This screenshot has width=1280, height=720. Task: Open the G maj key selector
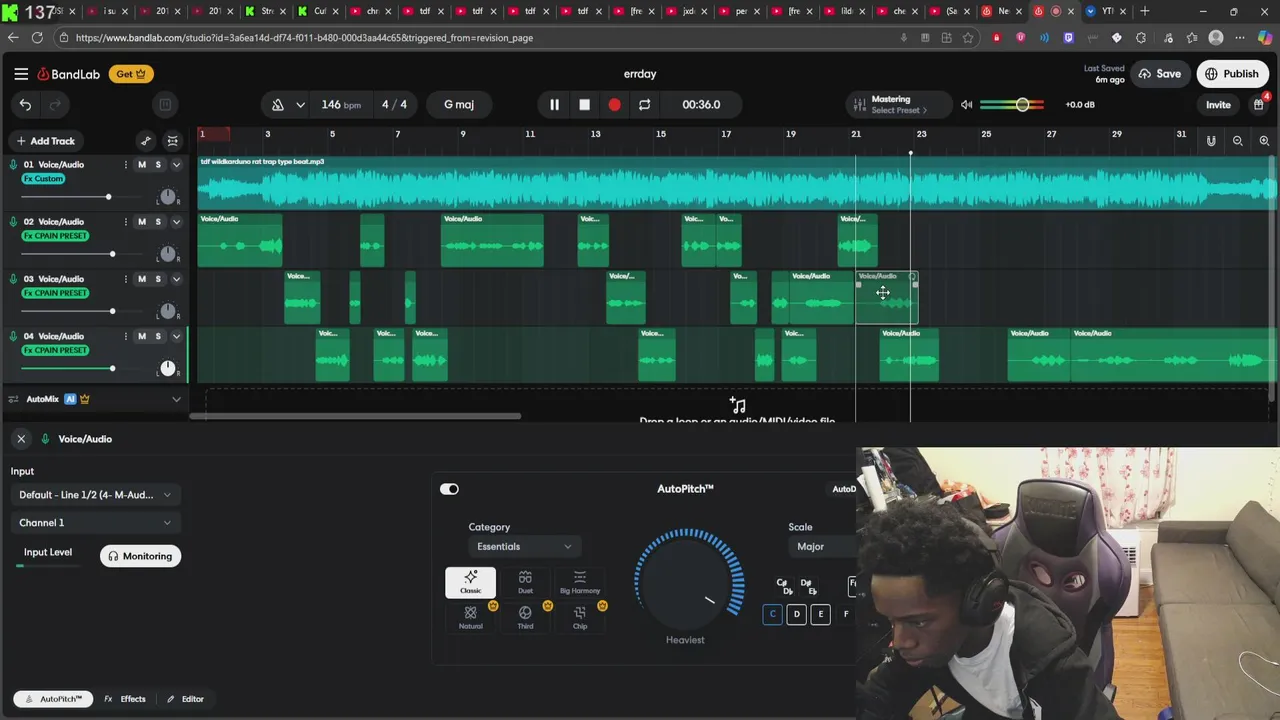pyautogui.click(x=459, y=104)
